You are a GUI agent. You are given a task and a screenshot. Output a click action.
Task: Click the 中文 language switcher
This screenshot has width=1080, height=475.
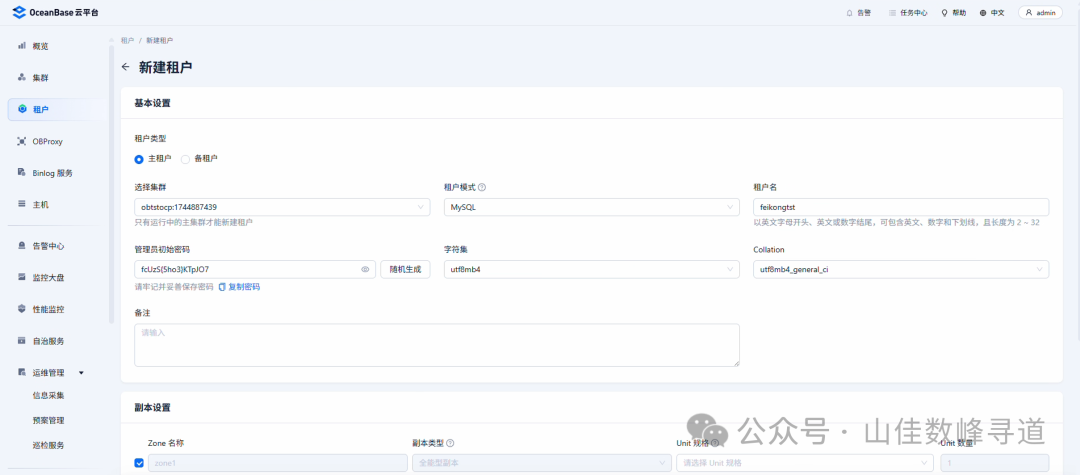[x=997, y=12]
